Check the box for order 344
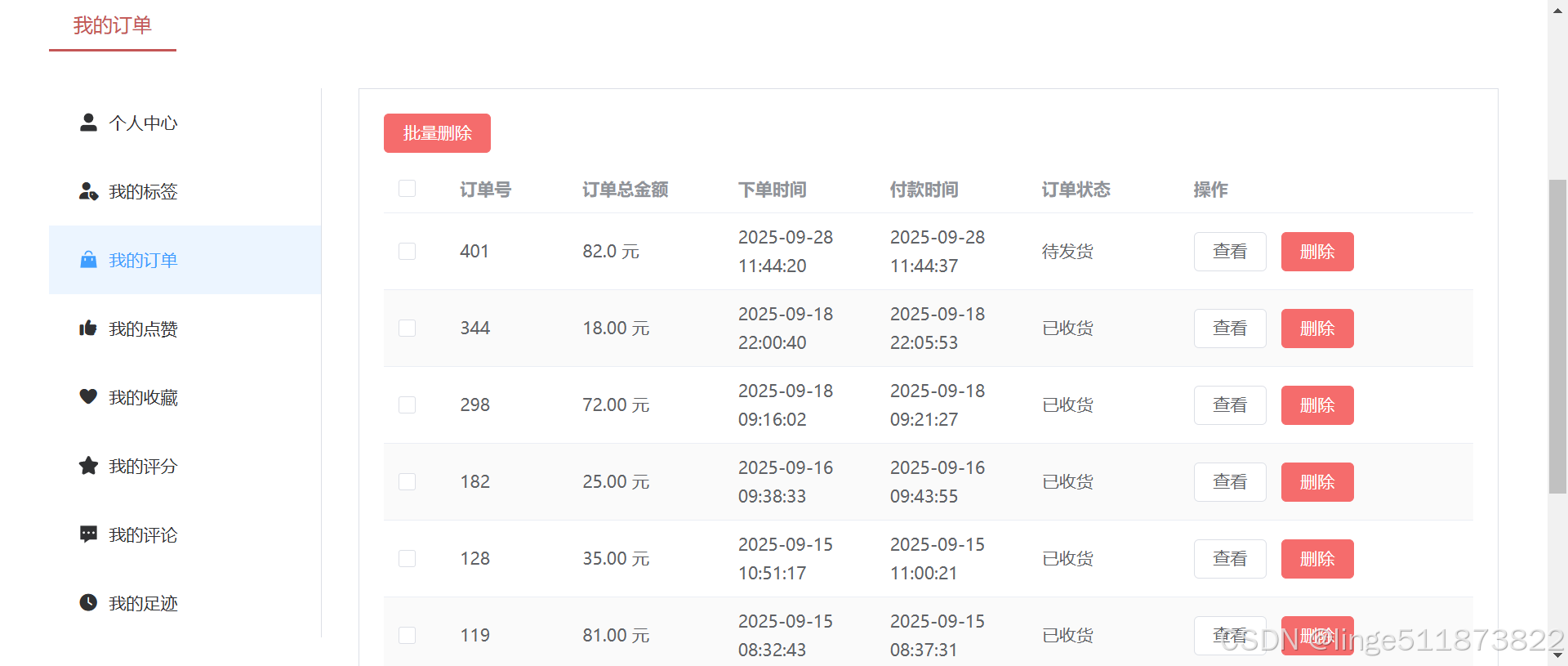The height and width of the screenshot is (666, 1568). [x=407, y=328]
